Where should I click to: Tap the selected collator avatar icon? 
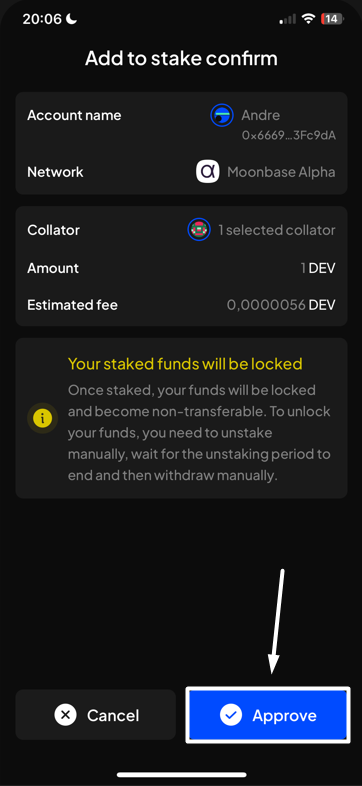199,230
